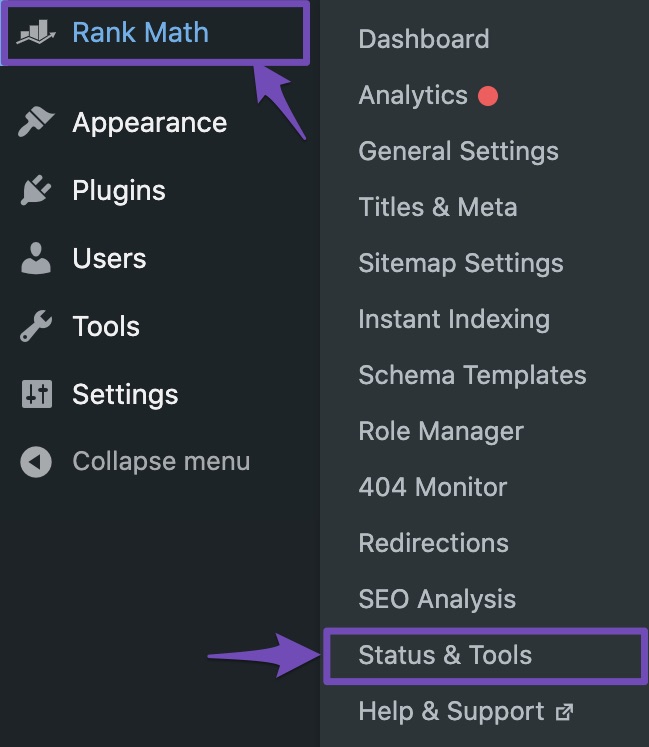Screen dimensions: 649x747
Task: Open Rank Math Dashboard submenu item
Action: 424,39
